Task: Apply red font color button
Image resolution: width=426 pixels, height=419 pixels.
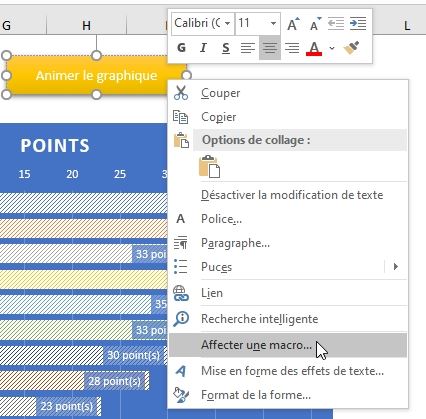Action: [314, 48]
